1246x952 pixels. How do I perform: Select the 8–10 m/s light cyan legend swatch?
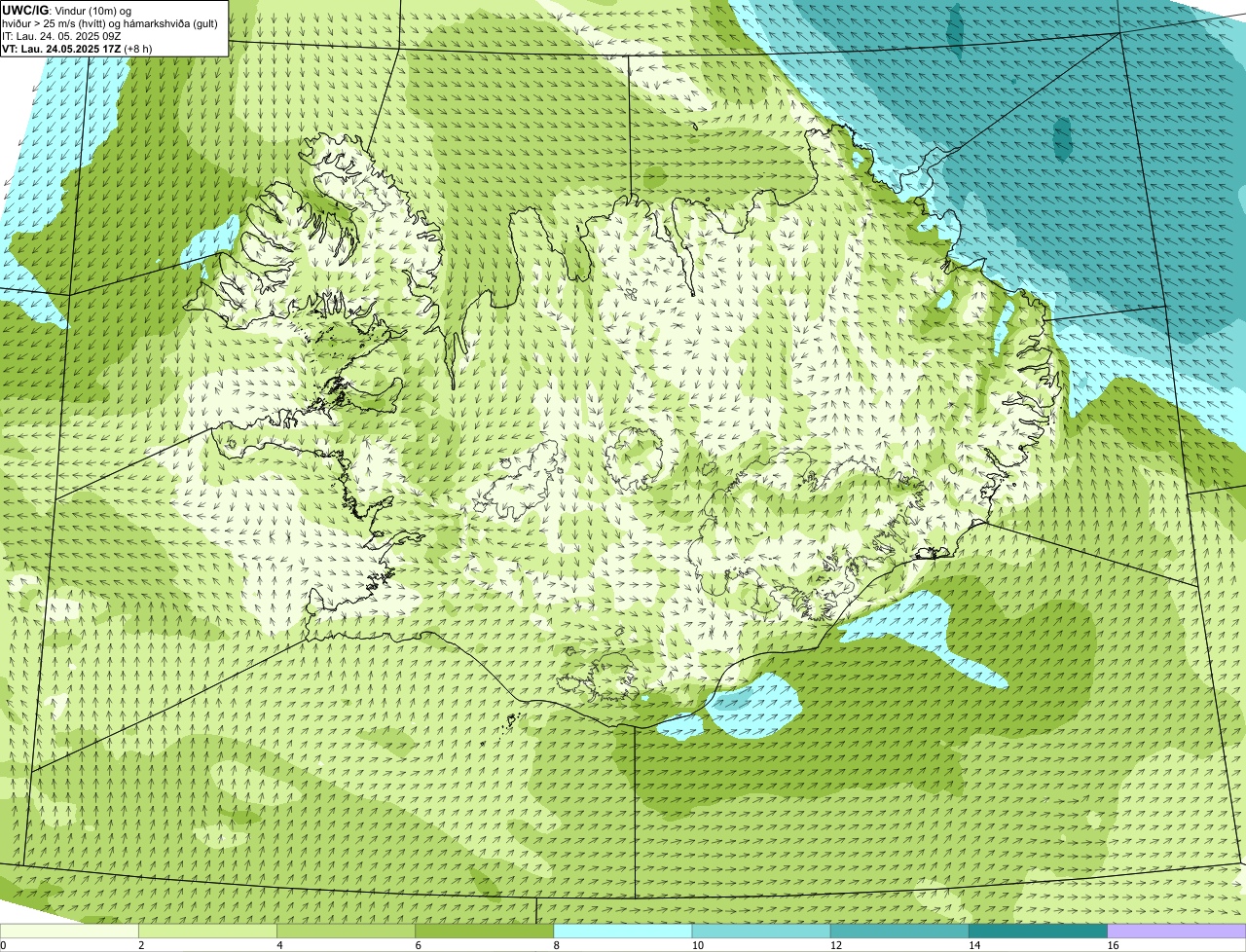623,932
